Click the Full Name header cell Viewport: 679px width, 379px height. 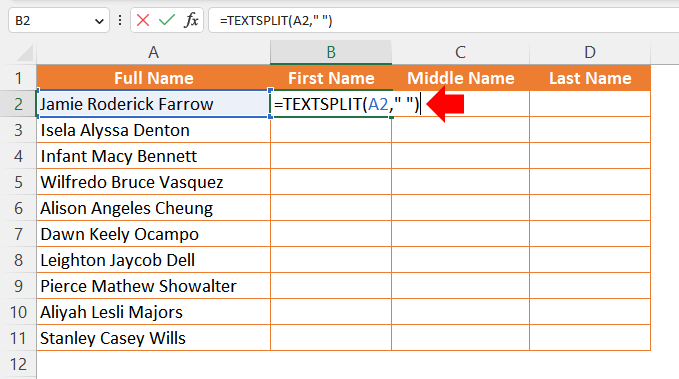pos(153,78)
